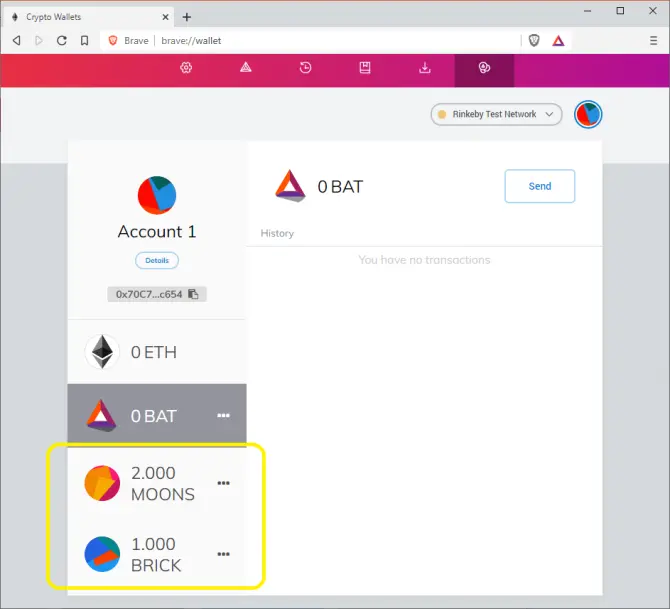Click the Ethereum diamond logo
The image size is (670, 609).
tap(102, 352)
